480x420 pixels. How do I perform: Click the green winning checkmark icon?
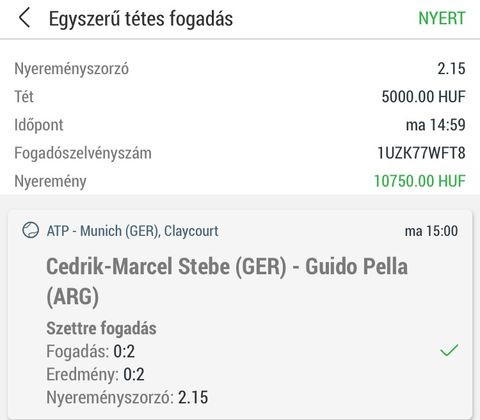[449, 350]
